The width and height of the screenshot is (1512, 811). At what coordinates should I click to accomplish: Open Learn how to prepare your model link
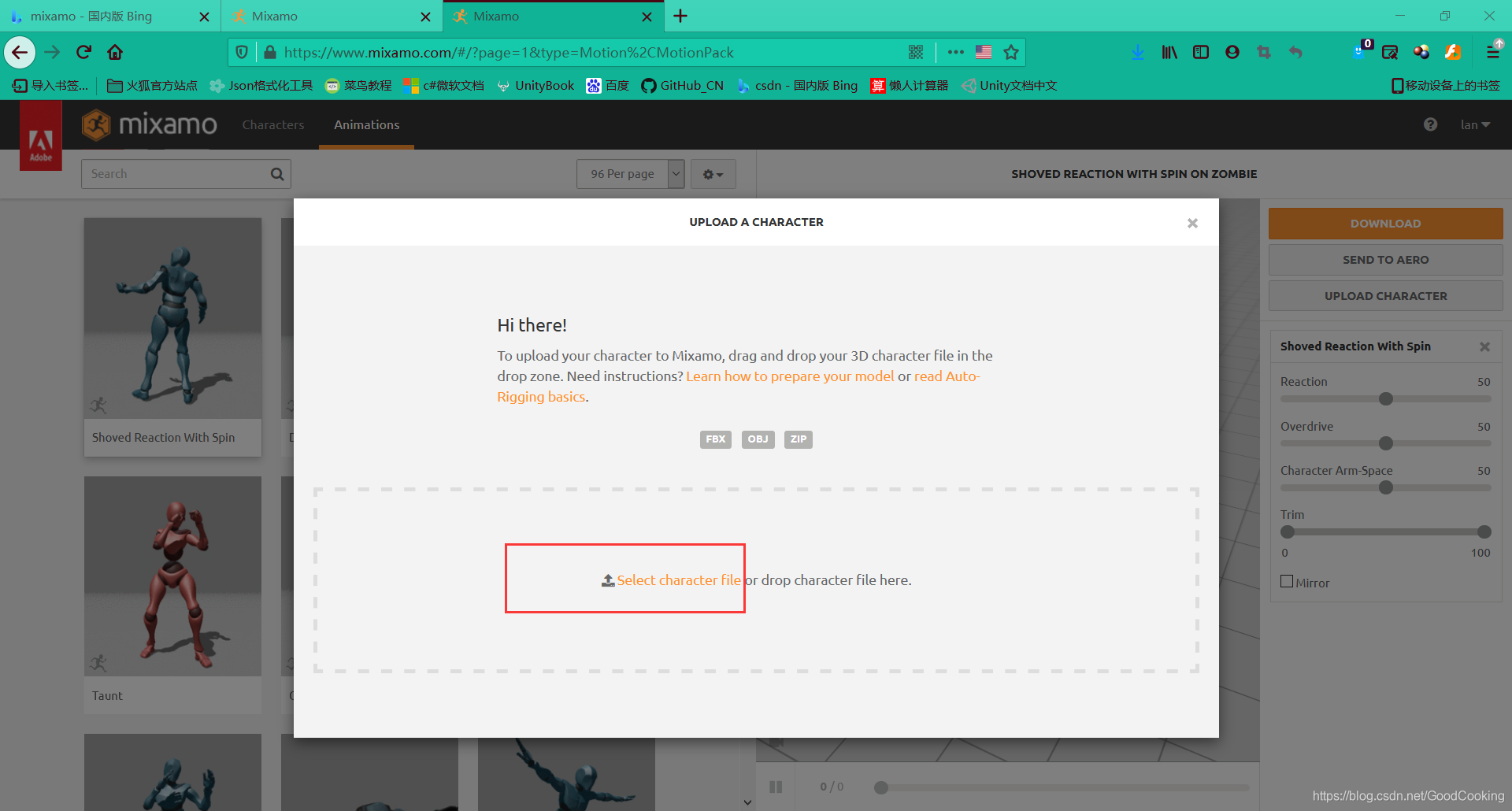point(790,376)
